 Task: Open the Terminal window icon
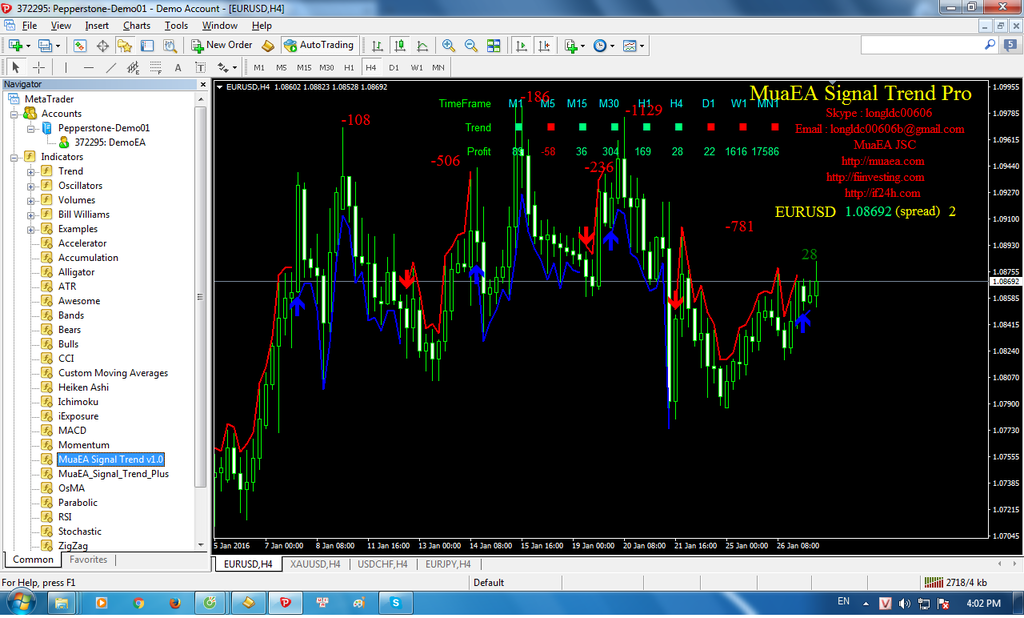click(x=148, y=45)
